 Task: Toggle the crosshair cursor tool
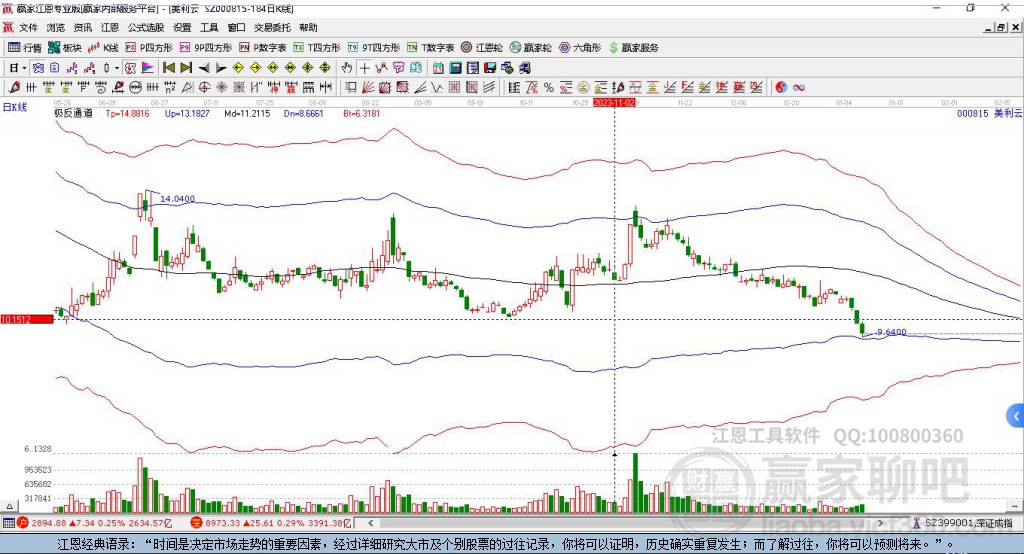pyautogui.click(x=365, y=68)
